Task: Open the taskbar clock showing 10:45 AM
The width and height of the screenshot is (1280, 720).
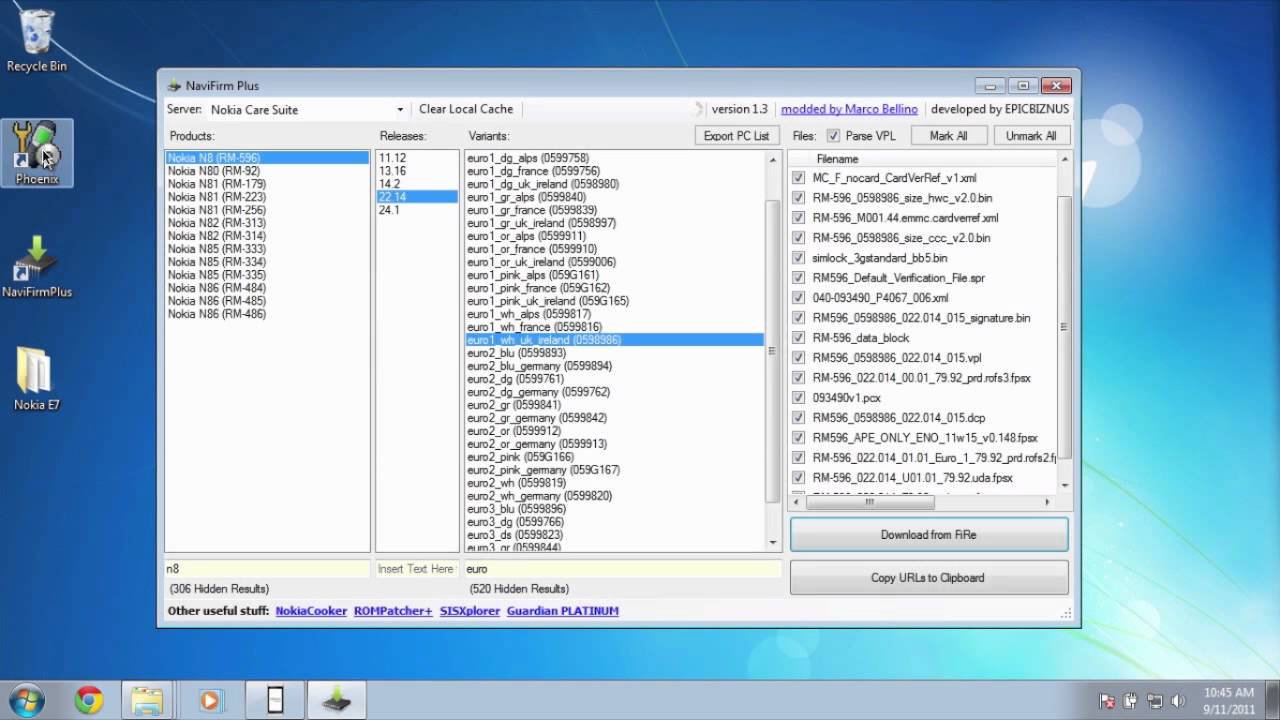Action: click(x=1229, y=700)
